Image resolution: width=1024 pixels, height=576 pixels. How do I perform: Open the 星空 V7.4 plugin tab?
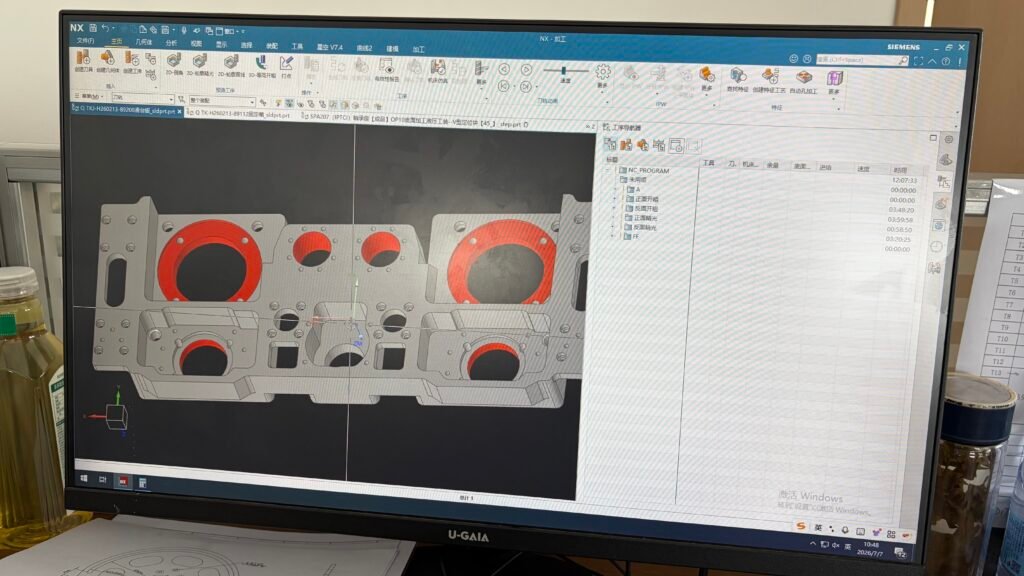[330, 47]
